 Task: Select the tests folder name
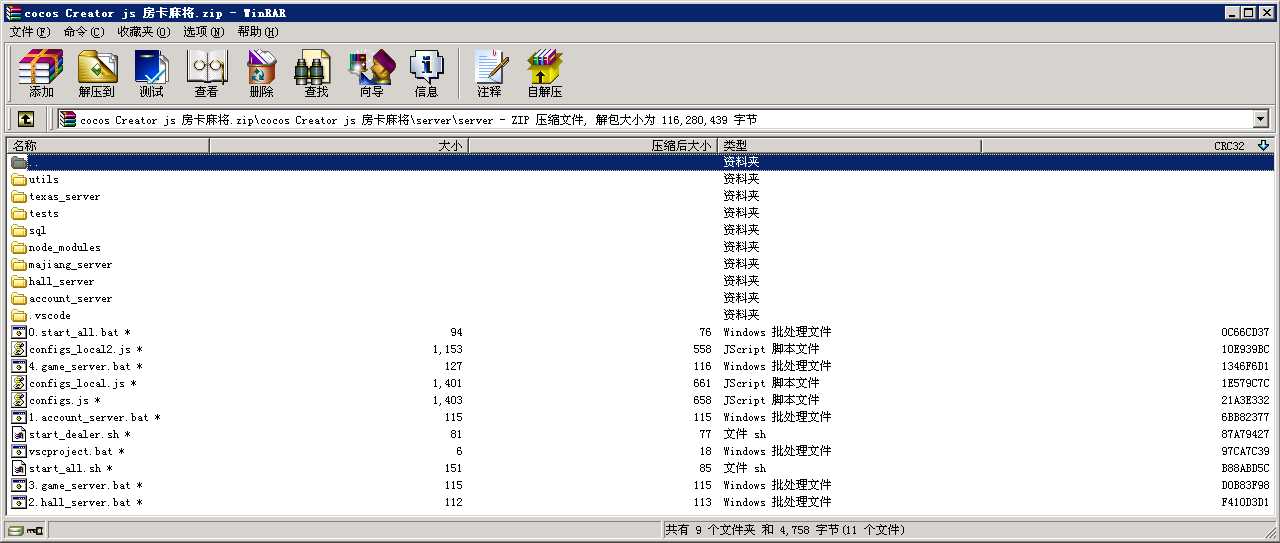[44, 214]
